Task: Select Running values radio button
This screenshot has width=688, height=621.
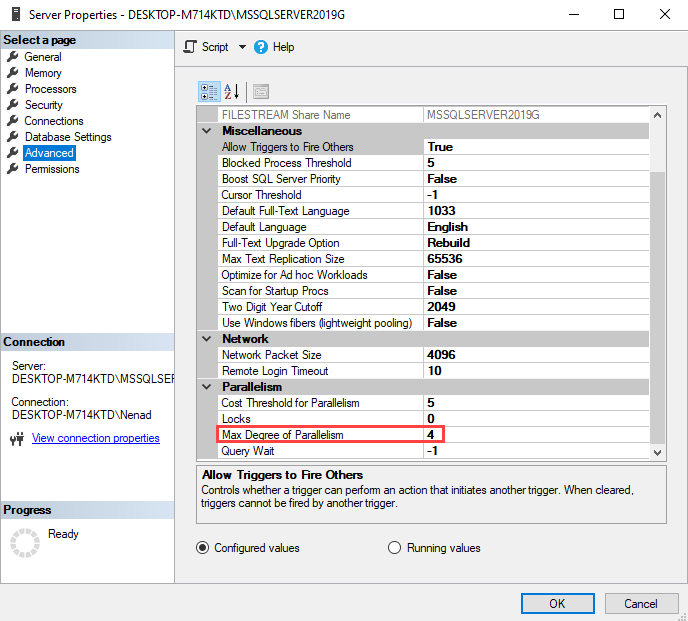Action: tap(394, 548)
